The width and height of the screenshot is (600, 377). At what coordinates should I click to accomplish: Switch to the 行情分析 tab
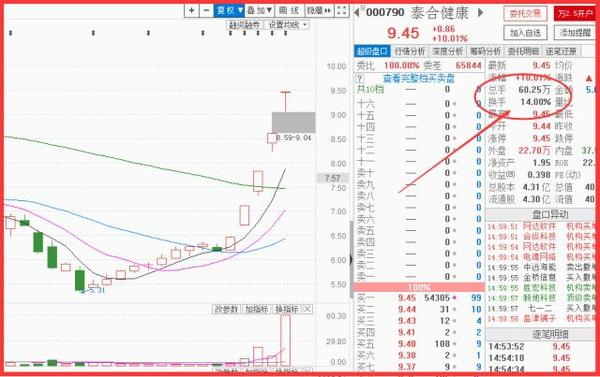coord(410,51)
